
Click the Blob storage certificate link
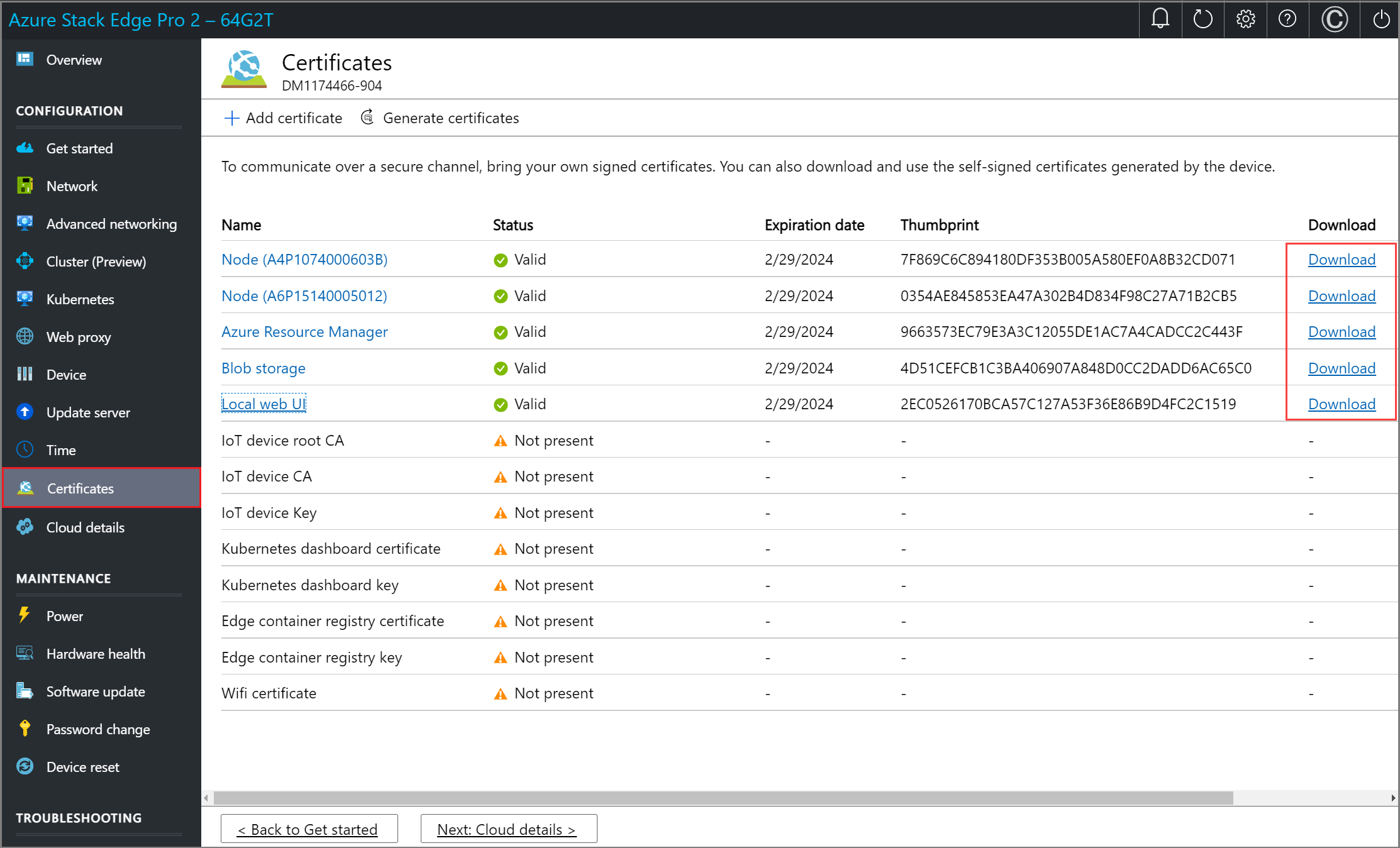[x=263, y=367]
